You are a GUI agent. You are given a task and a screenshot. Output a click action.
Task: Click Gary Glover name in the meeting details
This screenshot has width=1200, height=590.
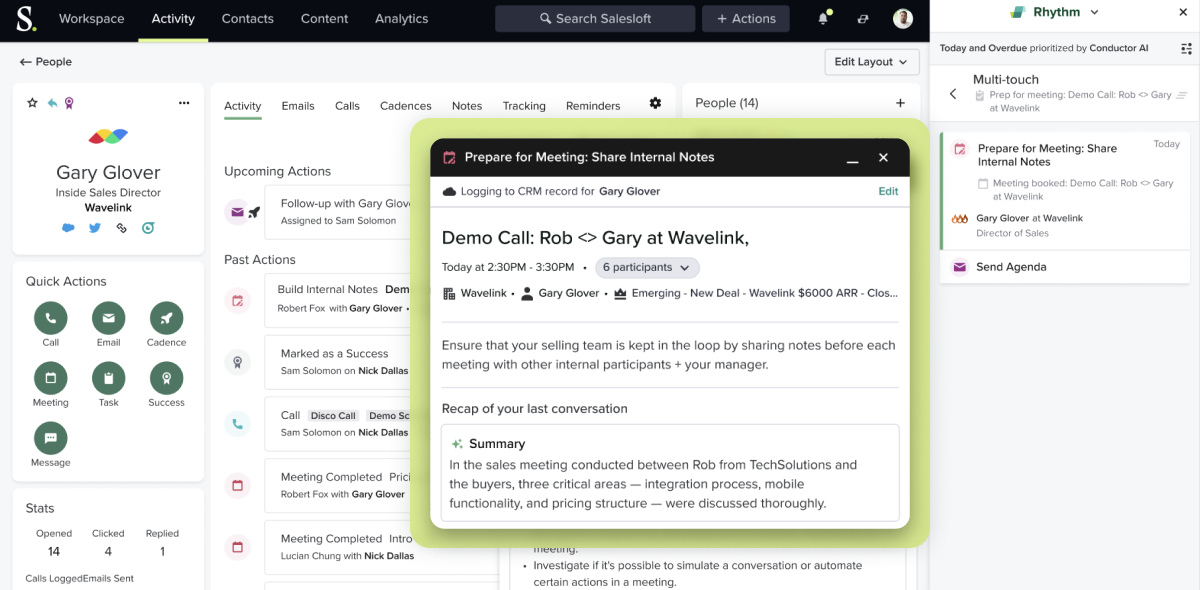569,294
